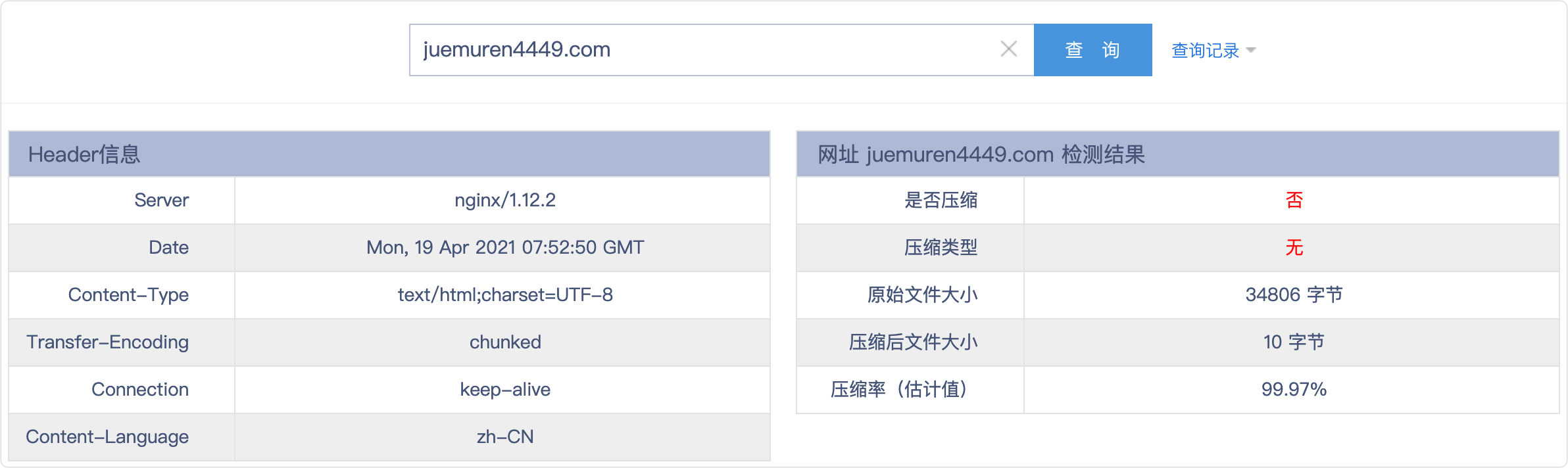
Task: Click the dropdown arrow beside 查询记录
Action: click(1253, 51)
